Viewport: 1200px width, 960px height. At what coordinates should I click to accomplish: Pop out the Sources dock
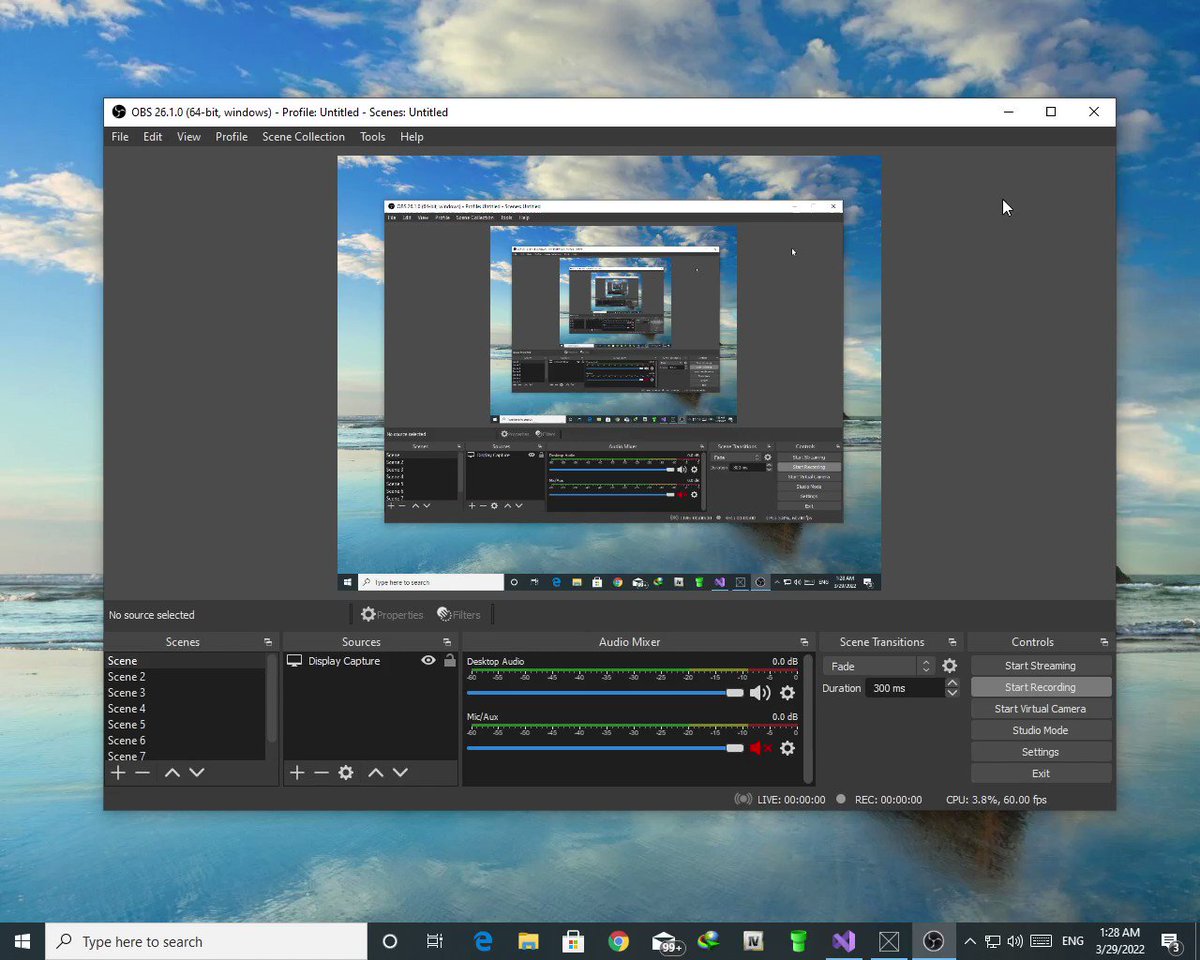point(447,642)
